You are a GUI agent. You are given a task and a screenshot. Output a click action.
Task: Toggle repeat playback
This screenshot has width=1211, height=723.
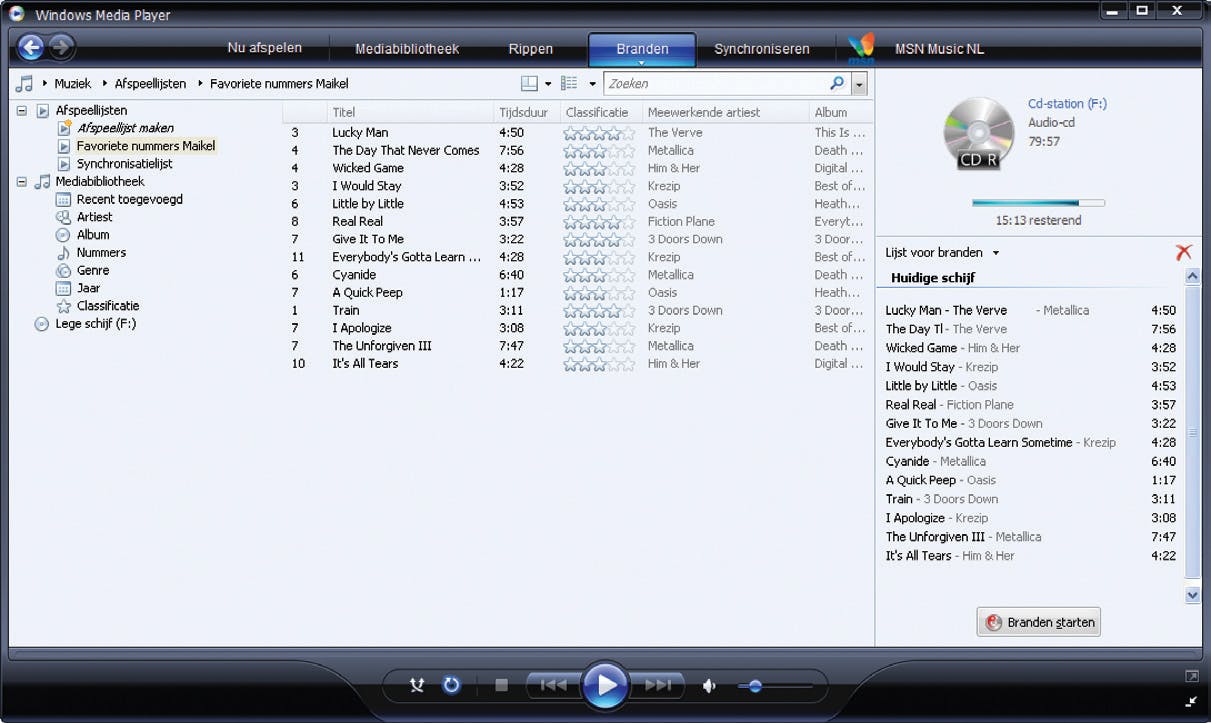pos(451,685)
